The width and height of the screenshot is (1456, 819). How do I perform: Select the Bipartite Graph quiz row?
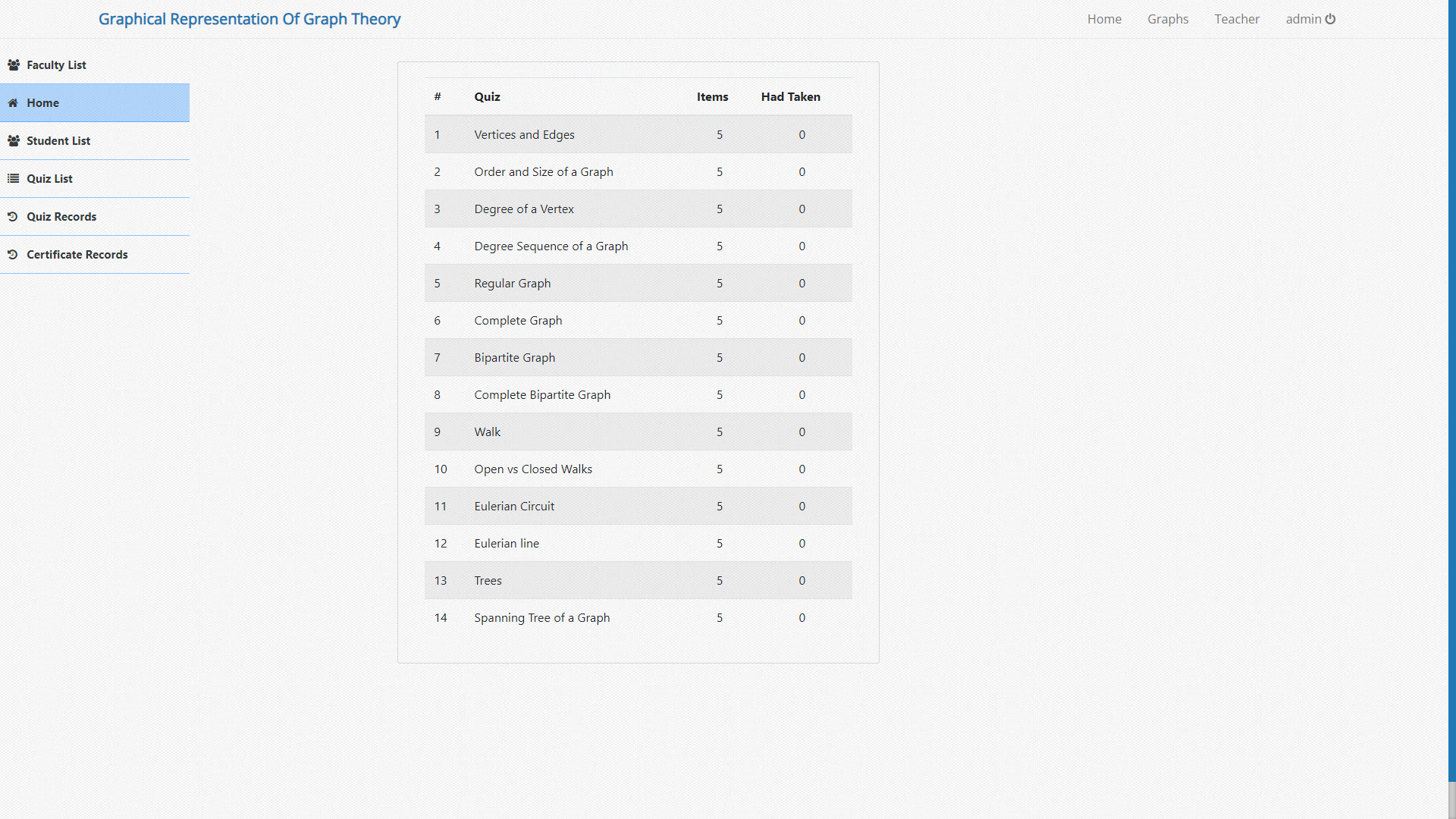(514, 358)
